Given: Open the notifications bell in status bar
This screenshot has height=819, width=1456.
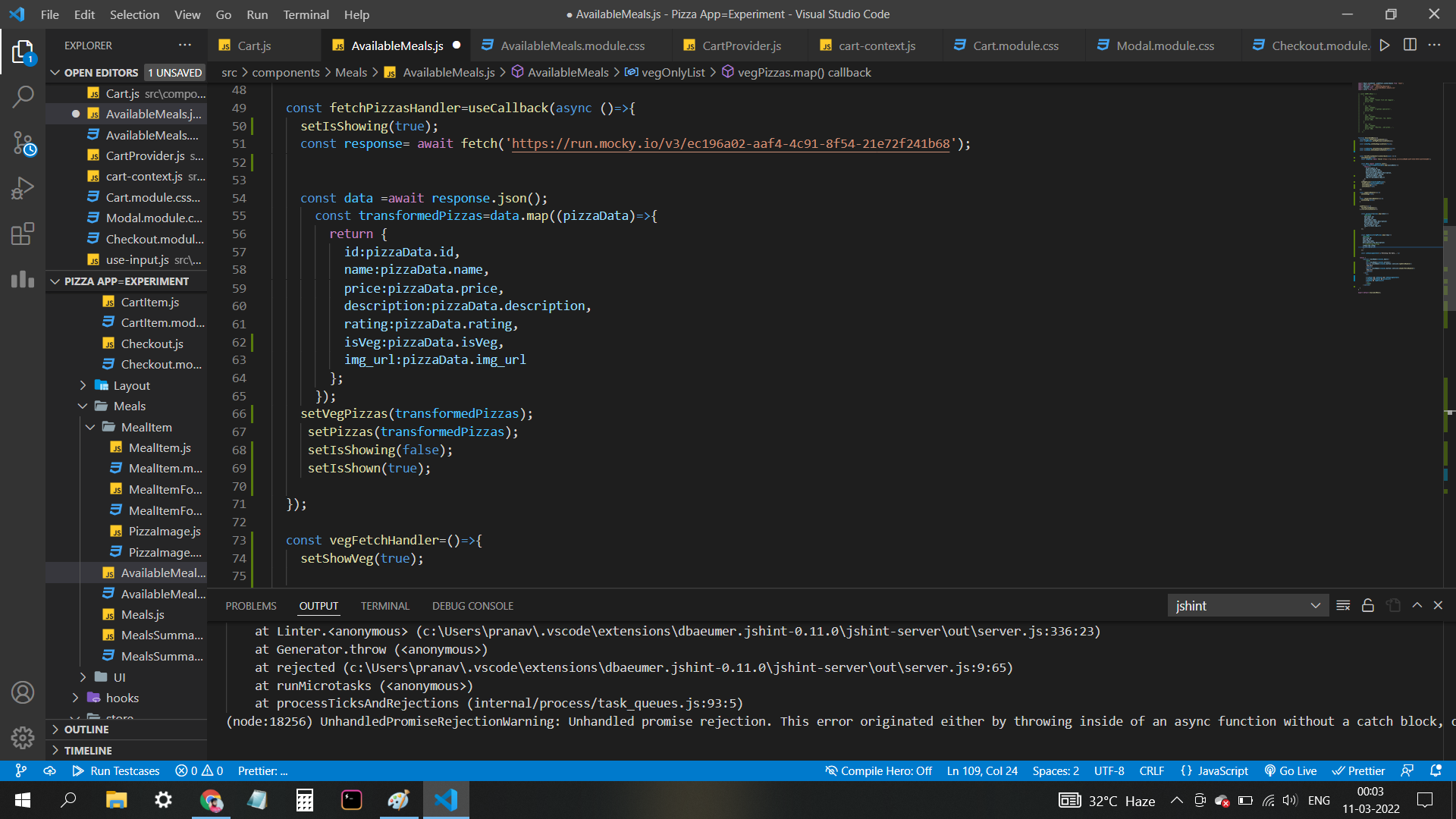Looking at the screenshot, I should click(1436, 770).
